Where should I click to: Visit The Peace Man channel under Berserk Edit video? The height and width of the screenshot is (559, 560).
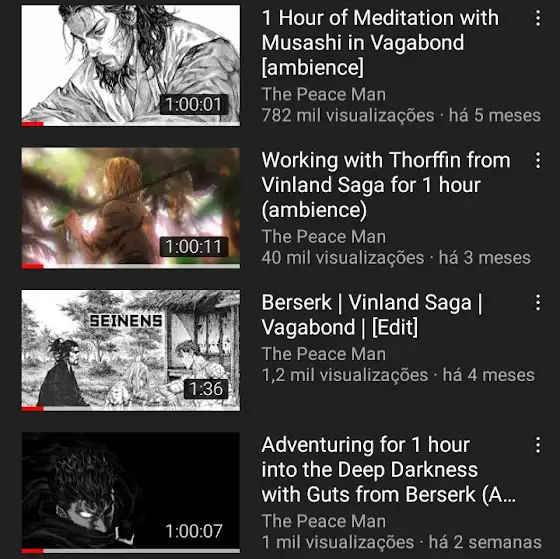click(x=324, y=354)
